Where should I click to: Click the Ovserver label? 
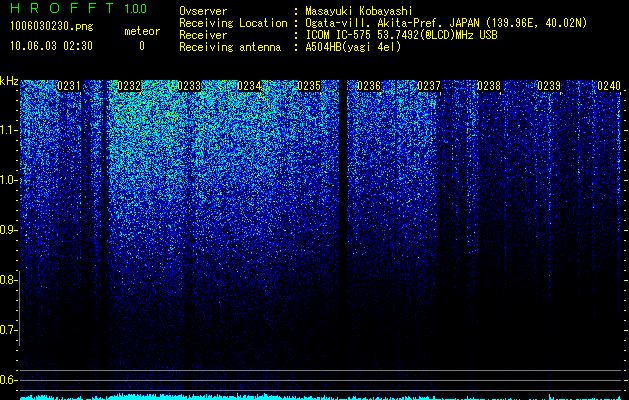[x=203, y=11]
